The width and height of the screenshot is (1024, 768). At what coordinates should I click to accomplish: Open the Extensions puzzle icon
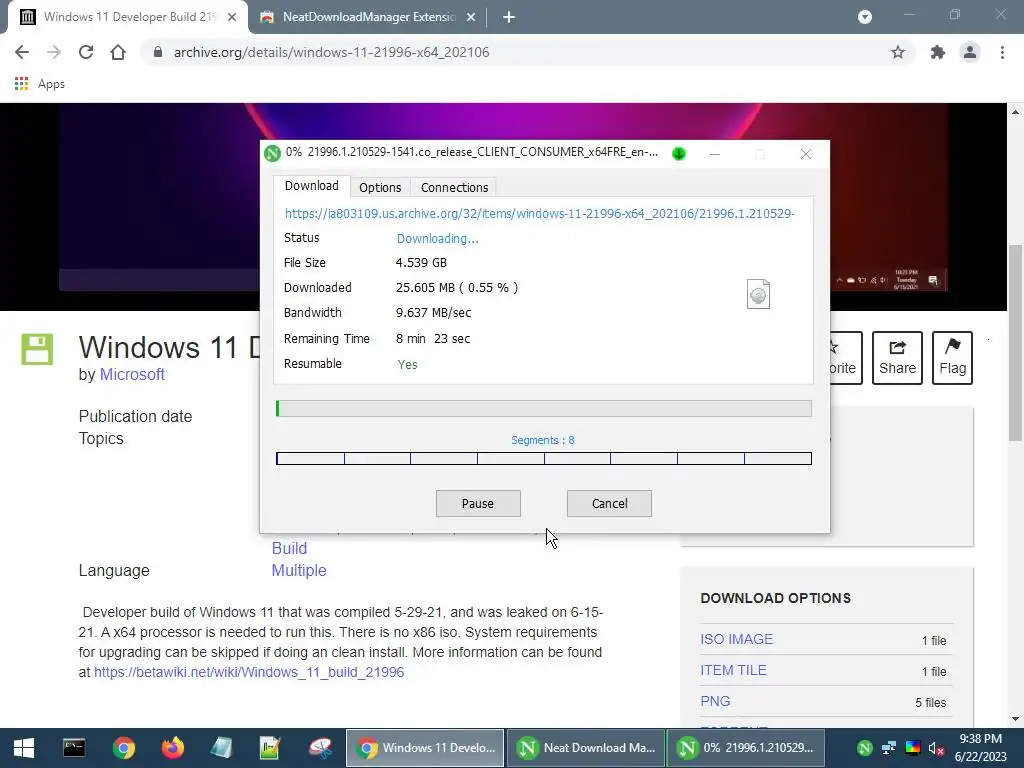[938, 52]
